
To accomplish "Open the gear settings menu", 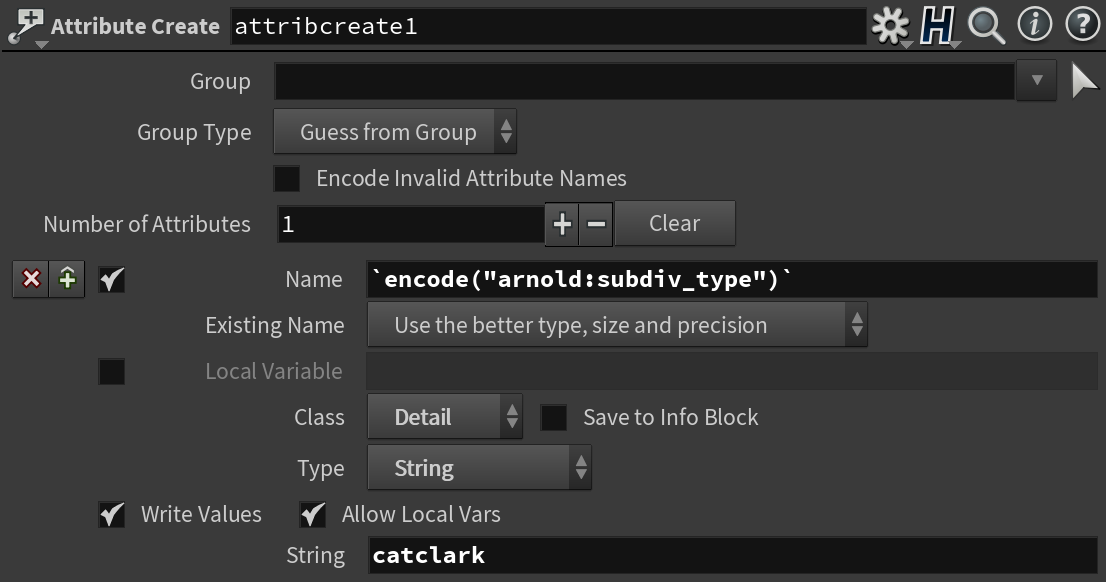I will pos(889,25).
